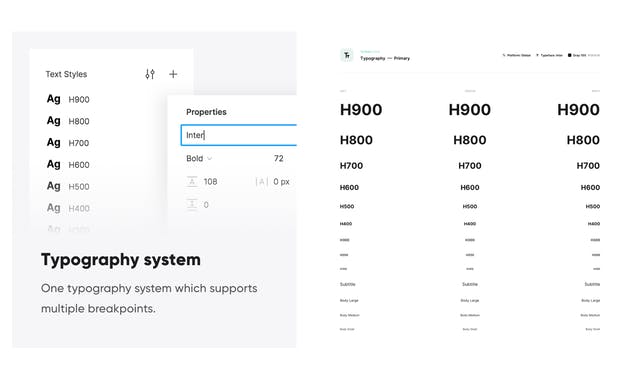Click the Typography system heading

coord(121,260)
